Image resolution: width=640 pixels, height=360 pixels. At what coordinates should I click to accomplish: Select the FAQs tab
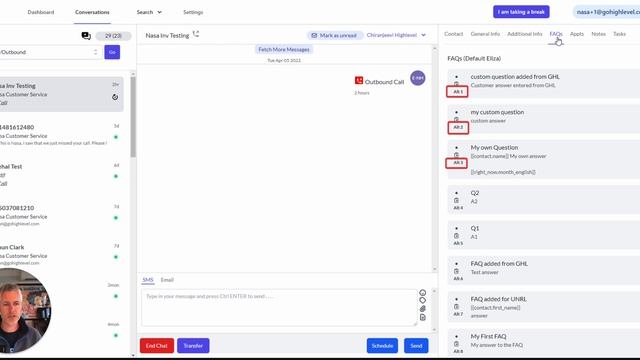pos(556,34)
